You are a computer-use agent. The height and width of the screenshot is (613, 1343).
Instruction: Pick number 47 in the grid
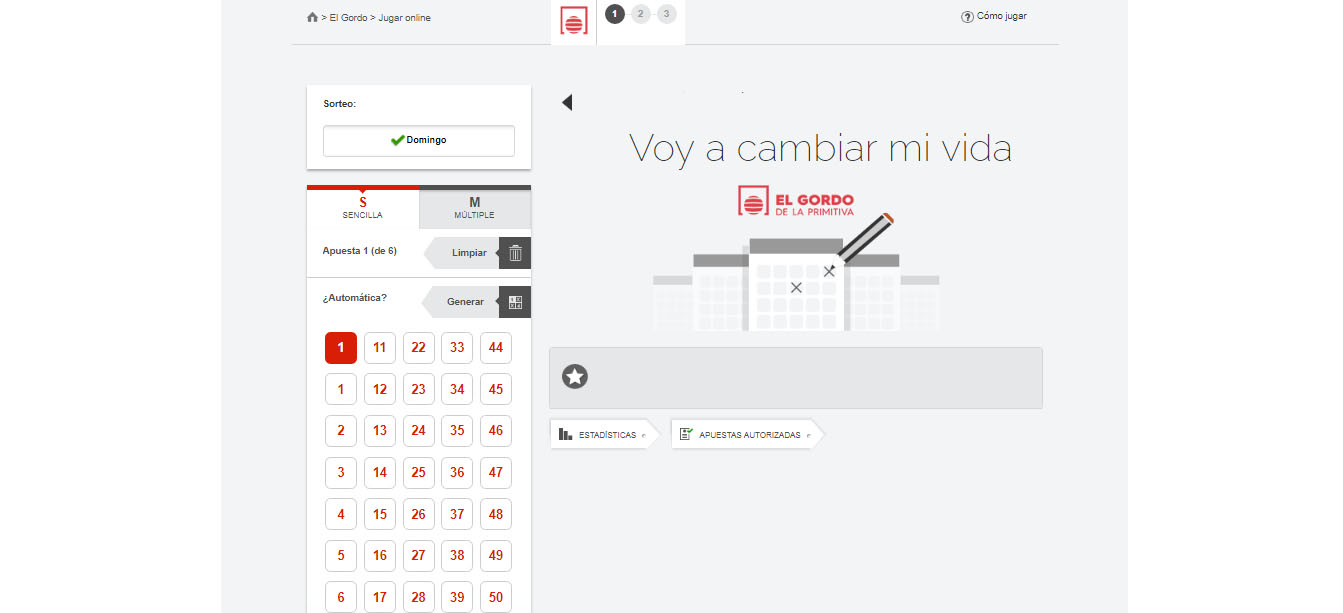[496, 472]
